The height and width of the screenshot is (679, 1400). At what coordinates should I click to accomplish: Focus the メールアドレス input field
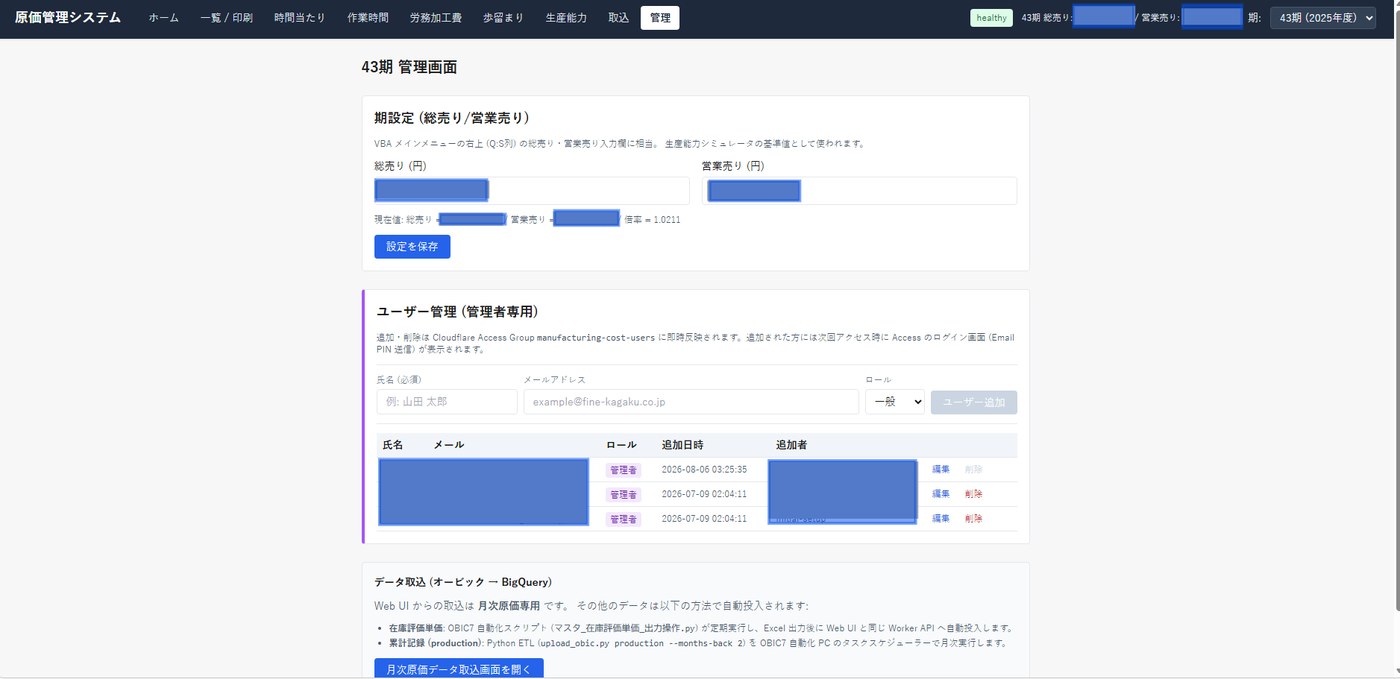[x=691, y=402]
